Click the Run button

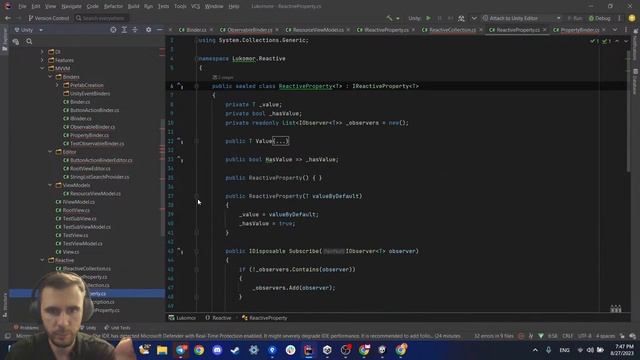(575, 18)
